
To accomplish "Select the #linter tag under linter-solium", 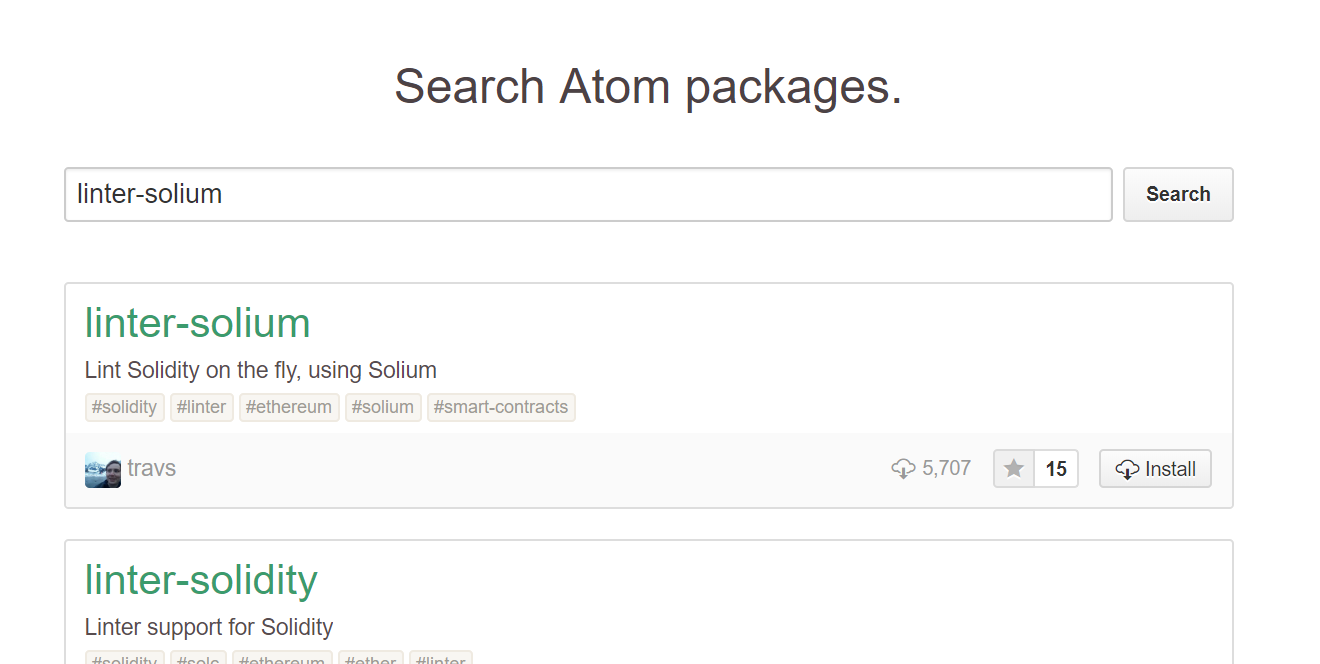I will click(201, 407).
